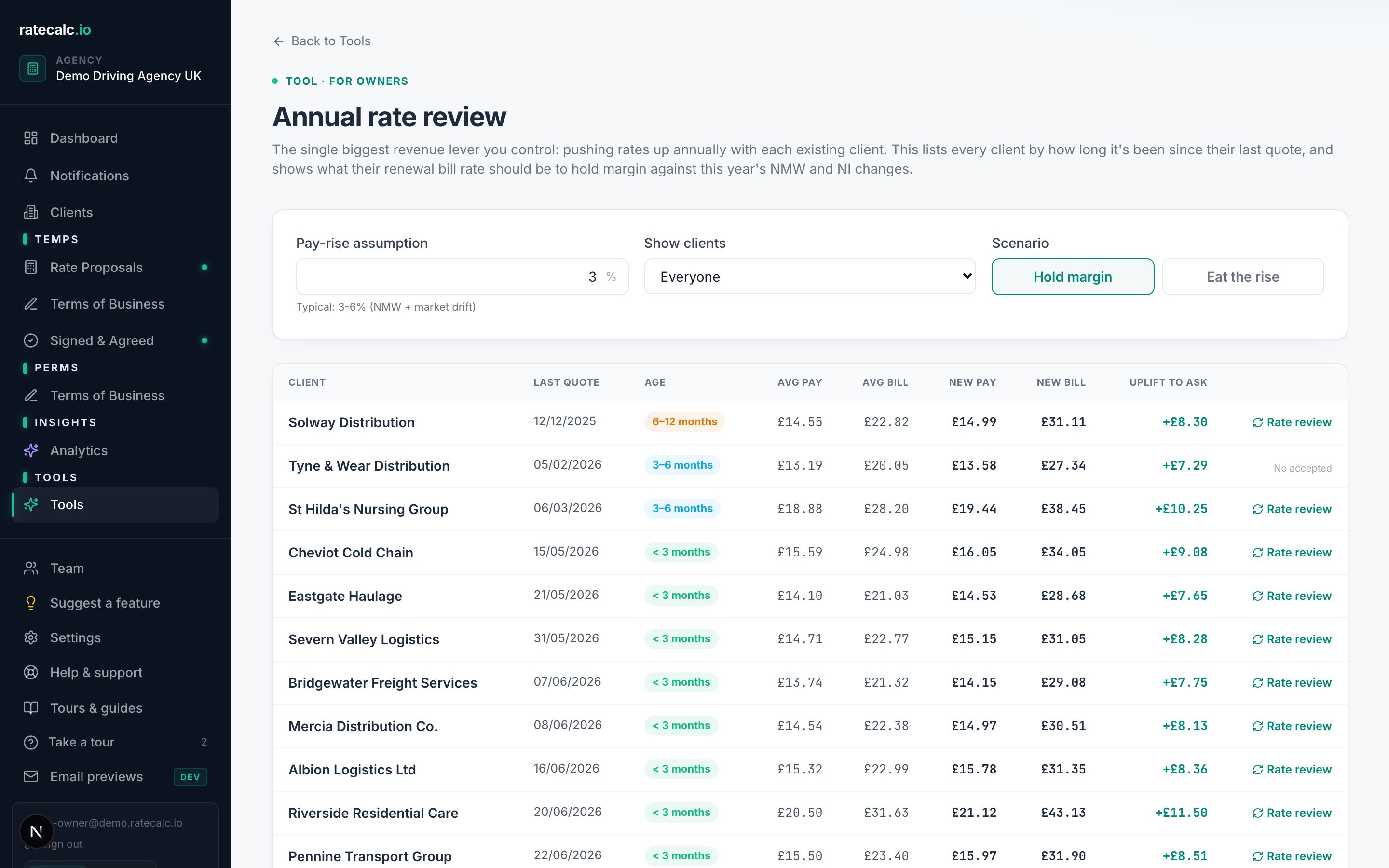Click the N avatar badge
The height and width of the screenshot is (868, 1389).
(36, 831)
